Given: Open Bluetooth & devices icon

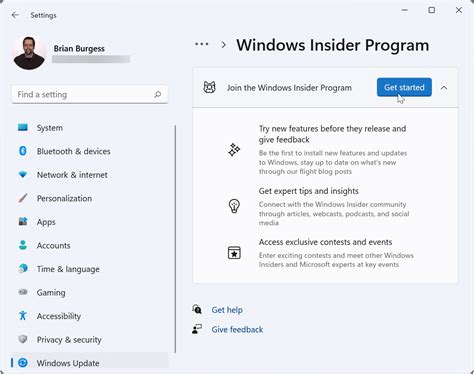Looking at the screenshot, I should point(23,151).
